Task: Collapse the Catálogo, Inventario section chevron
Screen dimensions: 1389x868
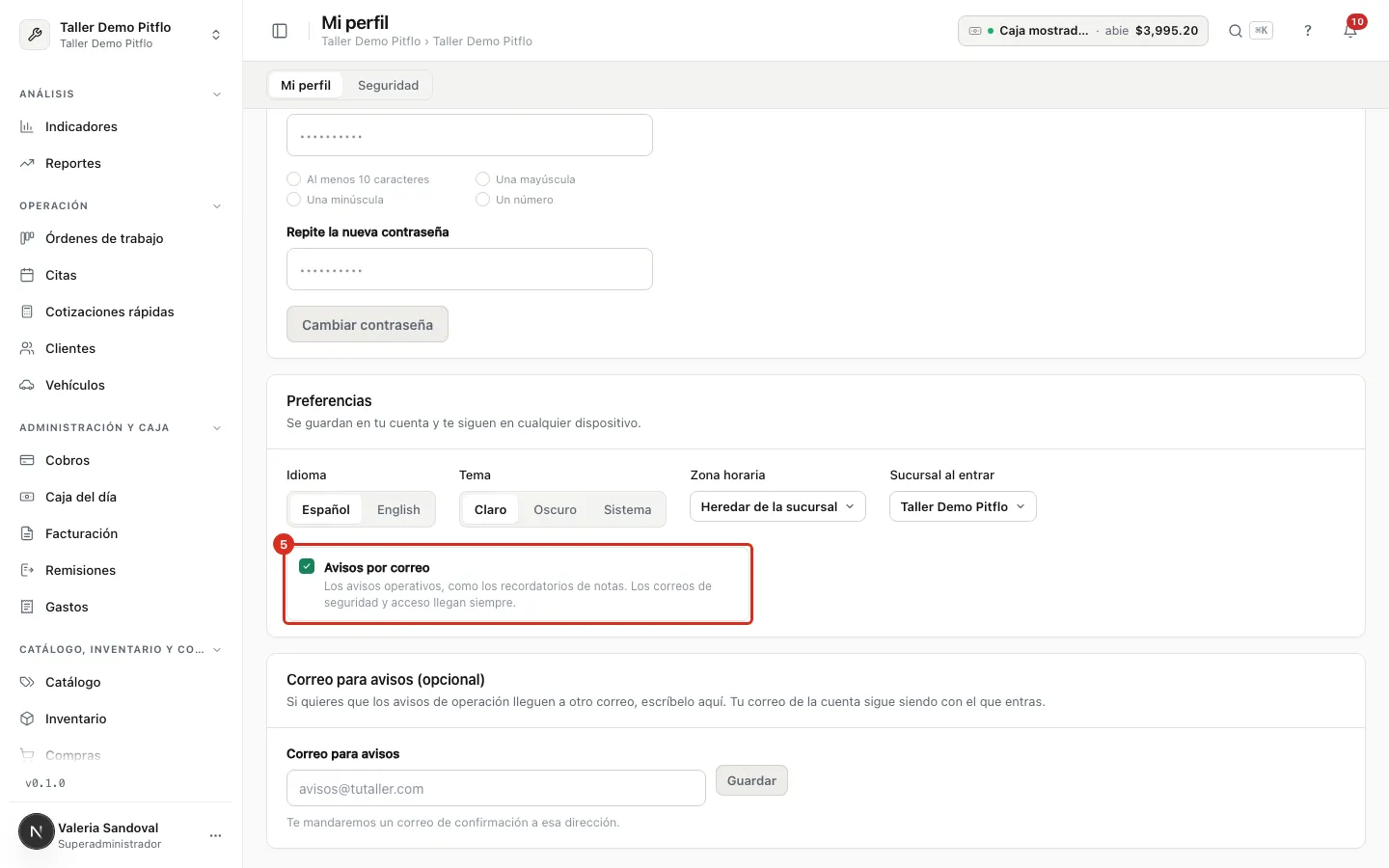Action: coord(217,650)
